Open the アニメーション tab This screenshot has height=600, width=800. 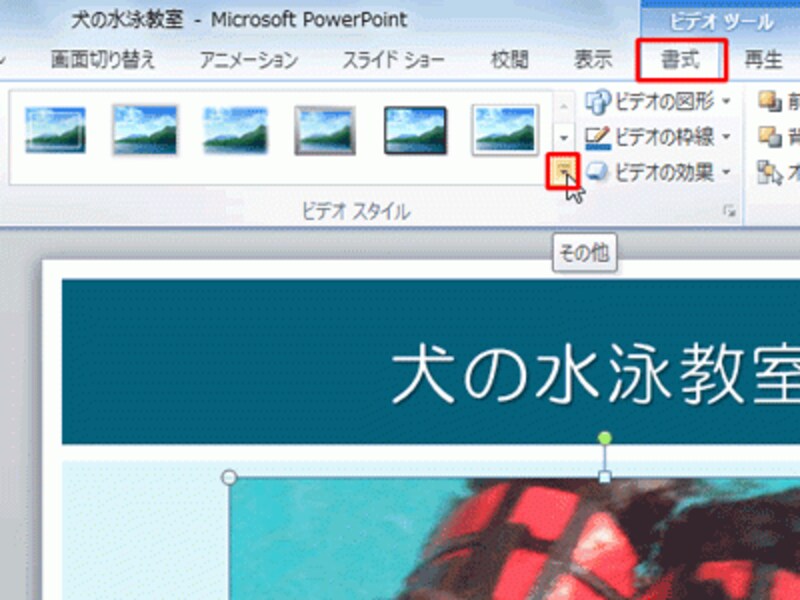click(248, 60)
